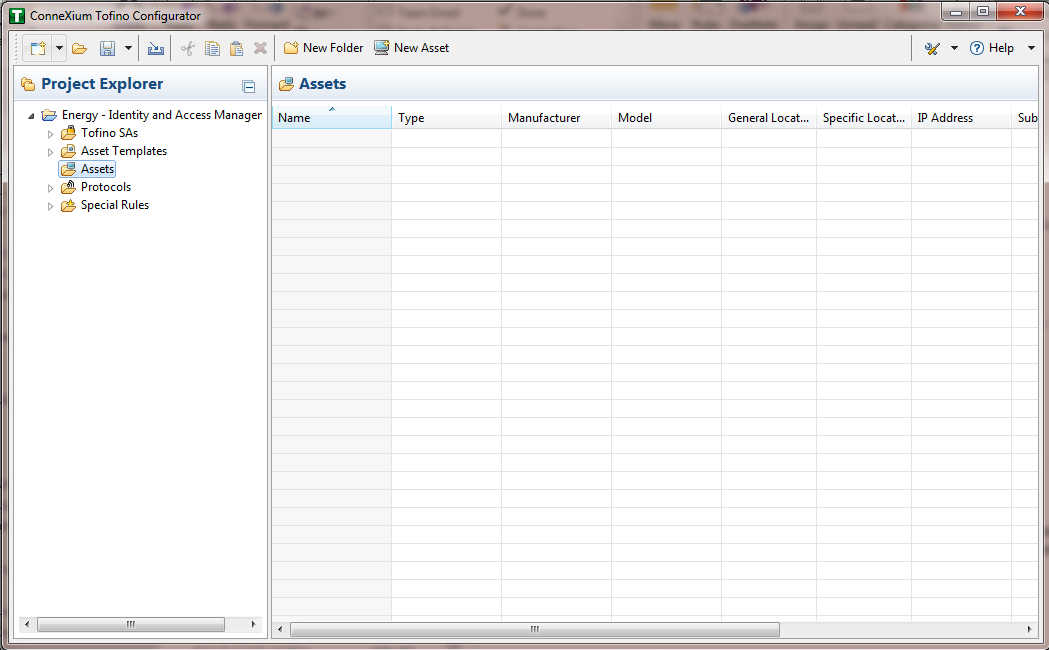Open the tools dropdown arrow
Screen dimensions: 1049x650
[955, 48]
